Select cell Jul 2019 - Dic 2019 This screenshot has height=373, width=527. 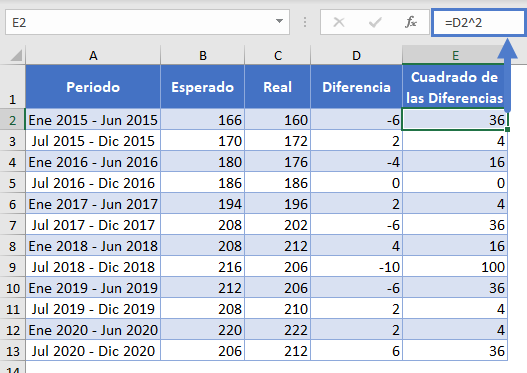(93, 308)
